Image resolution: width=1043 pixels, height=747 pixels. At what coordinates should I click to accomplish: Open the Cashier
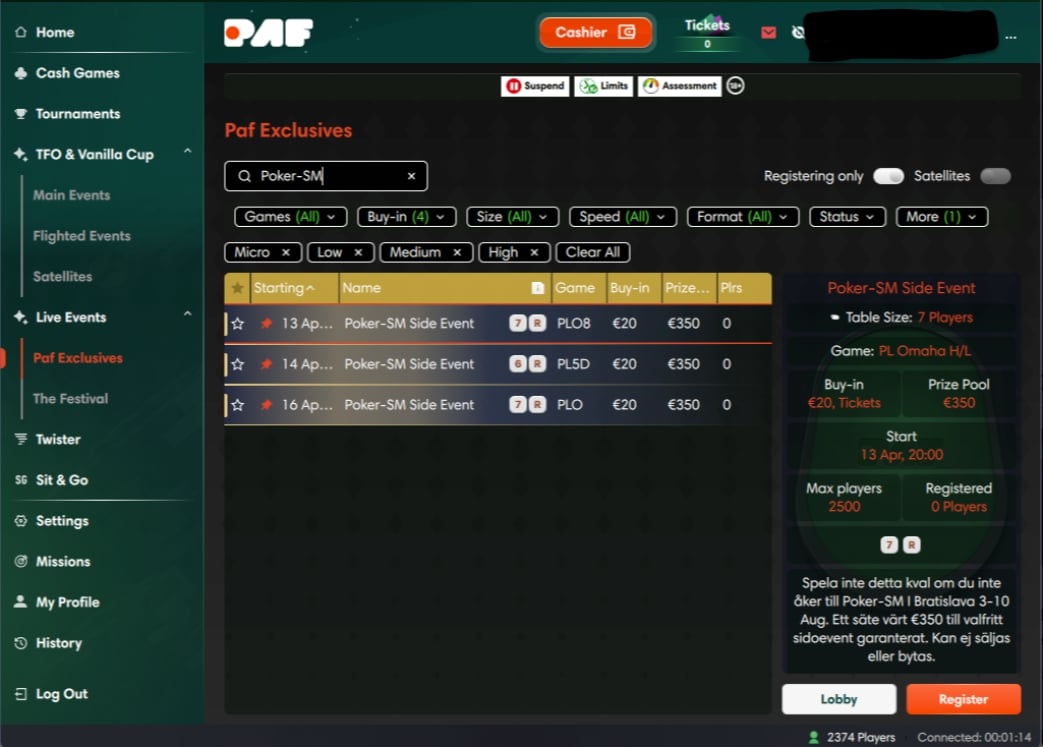tap(595, 32)
